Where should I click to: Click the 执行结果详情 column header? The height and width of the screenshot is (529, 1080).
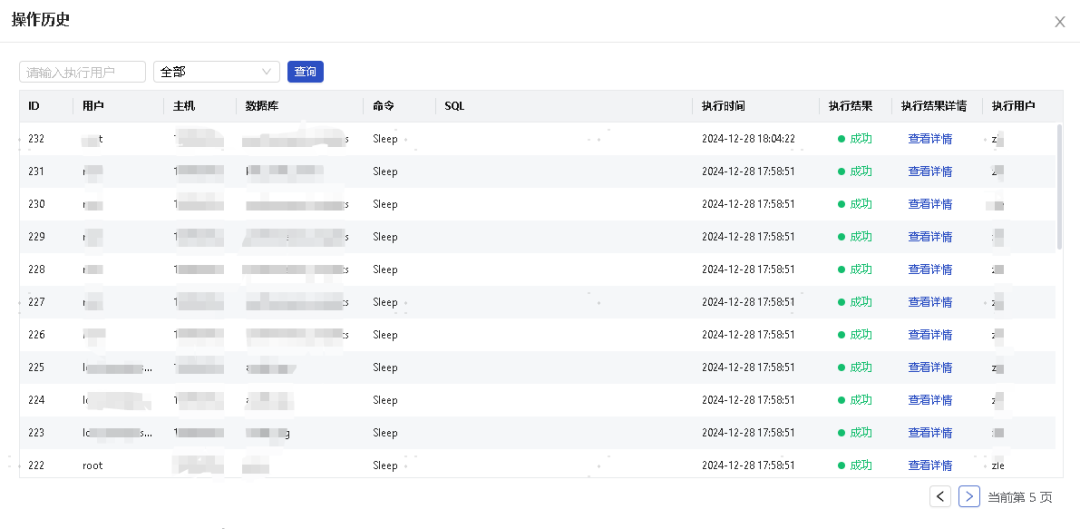(x=933, y=106)
